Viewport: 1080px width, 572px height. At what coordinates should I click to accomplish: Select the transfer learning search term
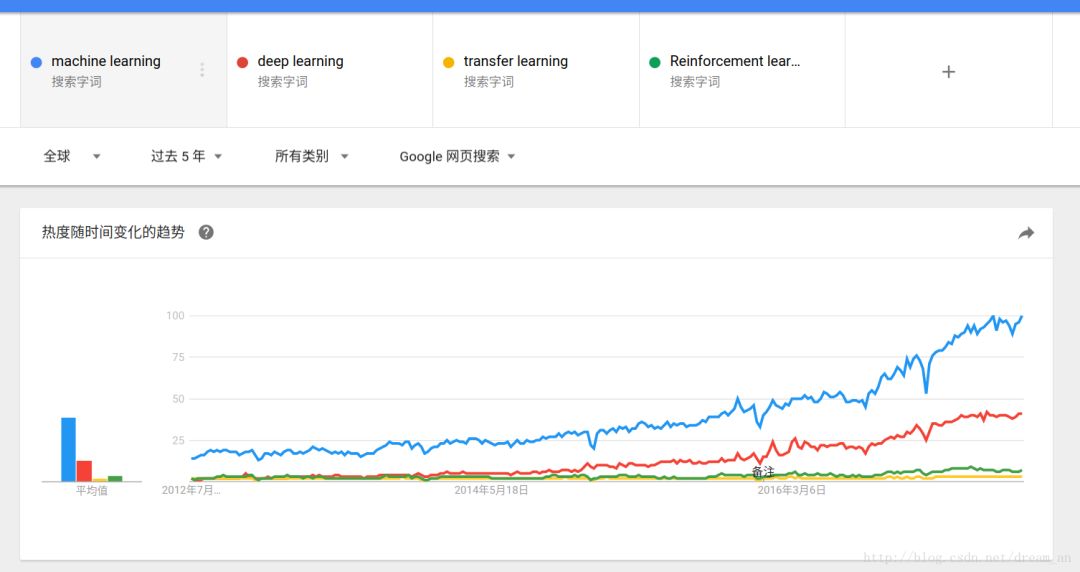point(515,61)
